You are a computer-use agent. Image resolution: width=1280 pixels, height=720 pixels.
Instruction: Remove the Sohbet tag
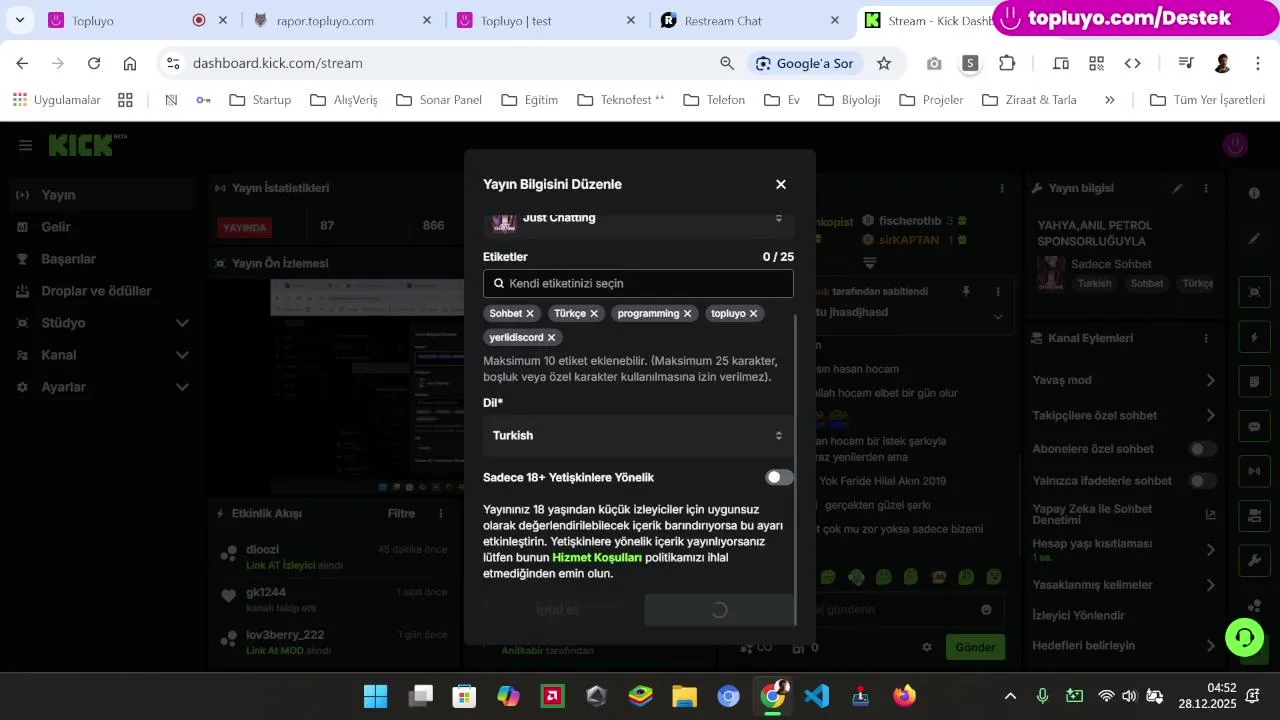pyautogui.click(x=530, y=313)
